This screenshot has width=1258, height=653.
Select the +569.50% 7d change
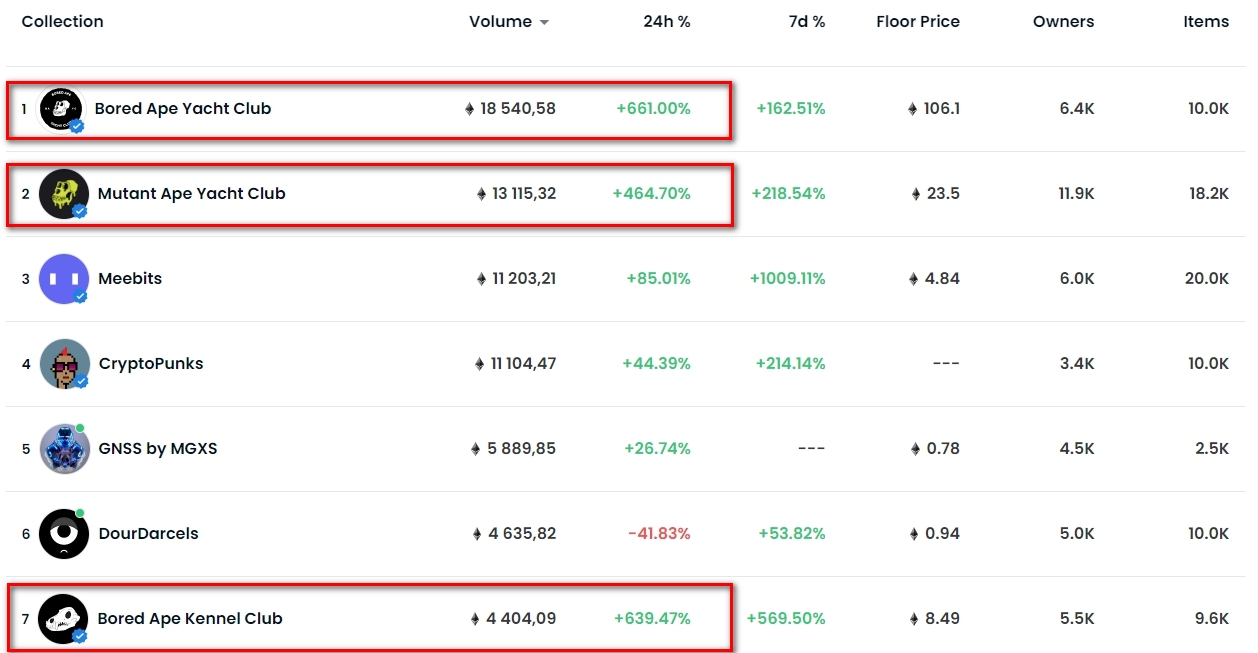click(x=786, y=618)
